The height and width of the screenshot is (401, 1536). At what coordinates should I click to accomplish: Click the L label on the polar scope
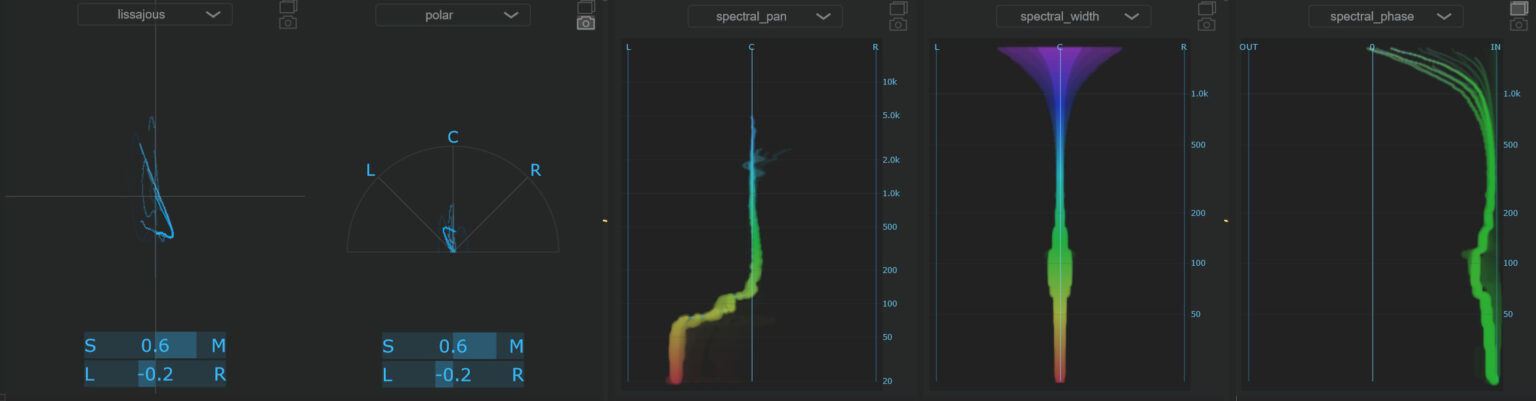(371, 170)
